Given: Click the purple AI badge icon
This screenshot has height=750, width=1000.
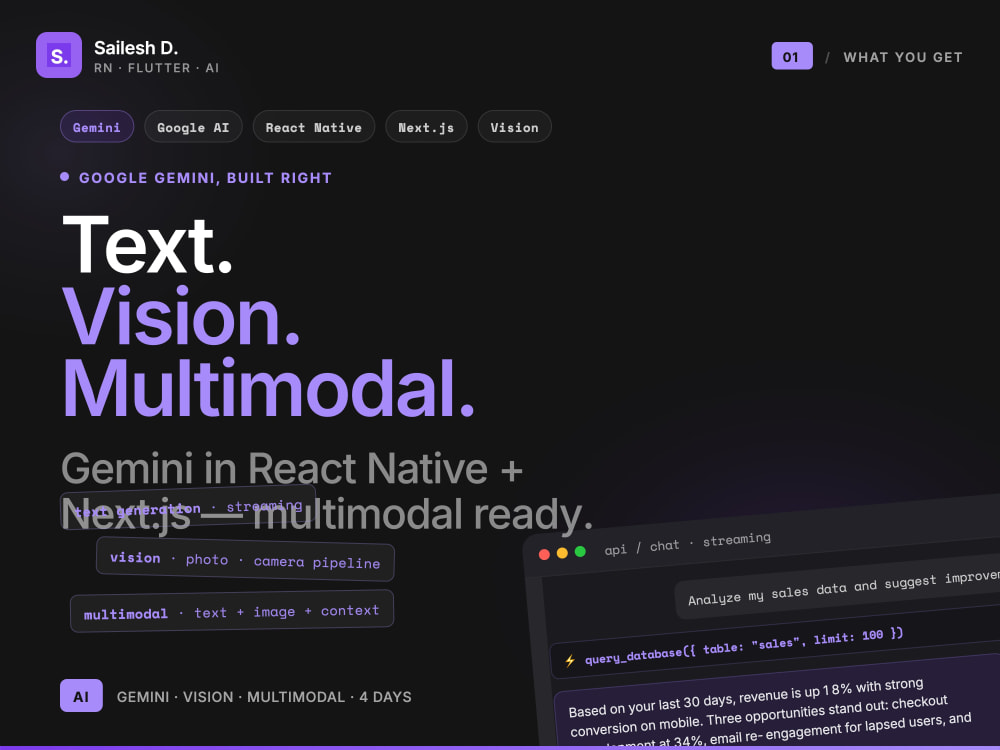Looking at the screenshot, I should pos(81,696).
